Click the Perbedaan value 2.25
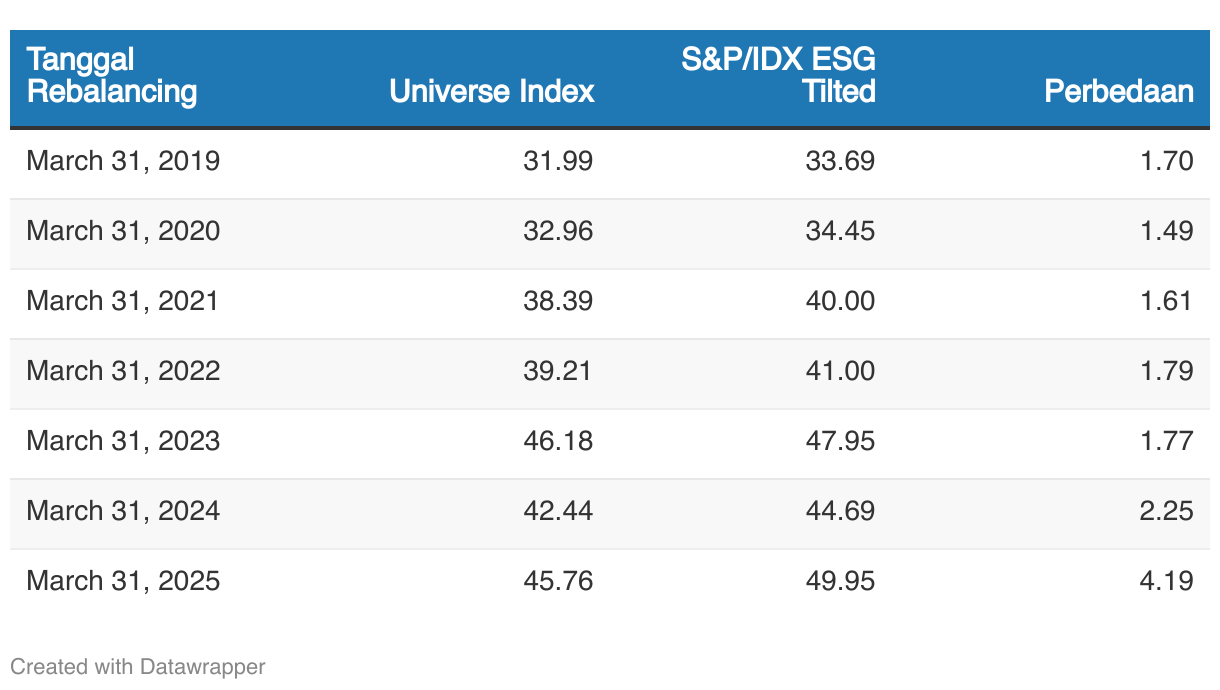 1166,511
